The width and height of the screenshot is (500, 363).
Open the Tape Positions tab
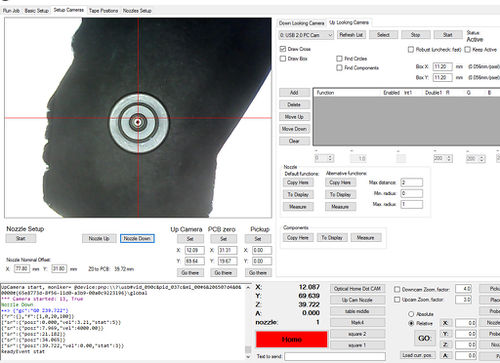103,11
